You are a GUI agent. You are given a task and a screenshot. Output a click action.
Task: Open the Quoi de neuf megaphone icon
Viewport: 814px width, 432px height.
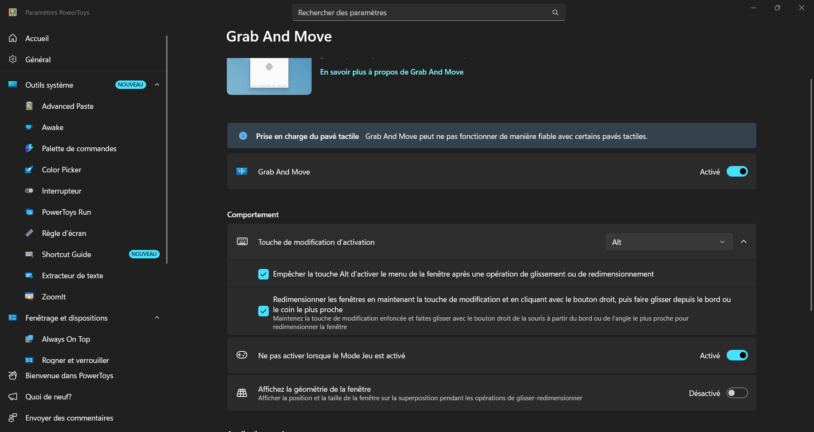(13, 397)
